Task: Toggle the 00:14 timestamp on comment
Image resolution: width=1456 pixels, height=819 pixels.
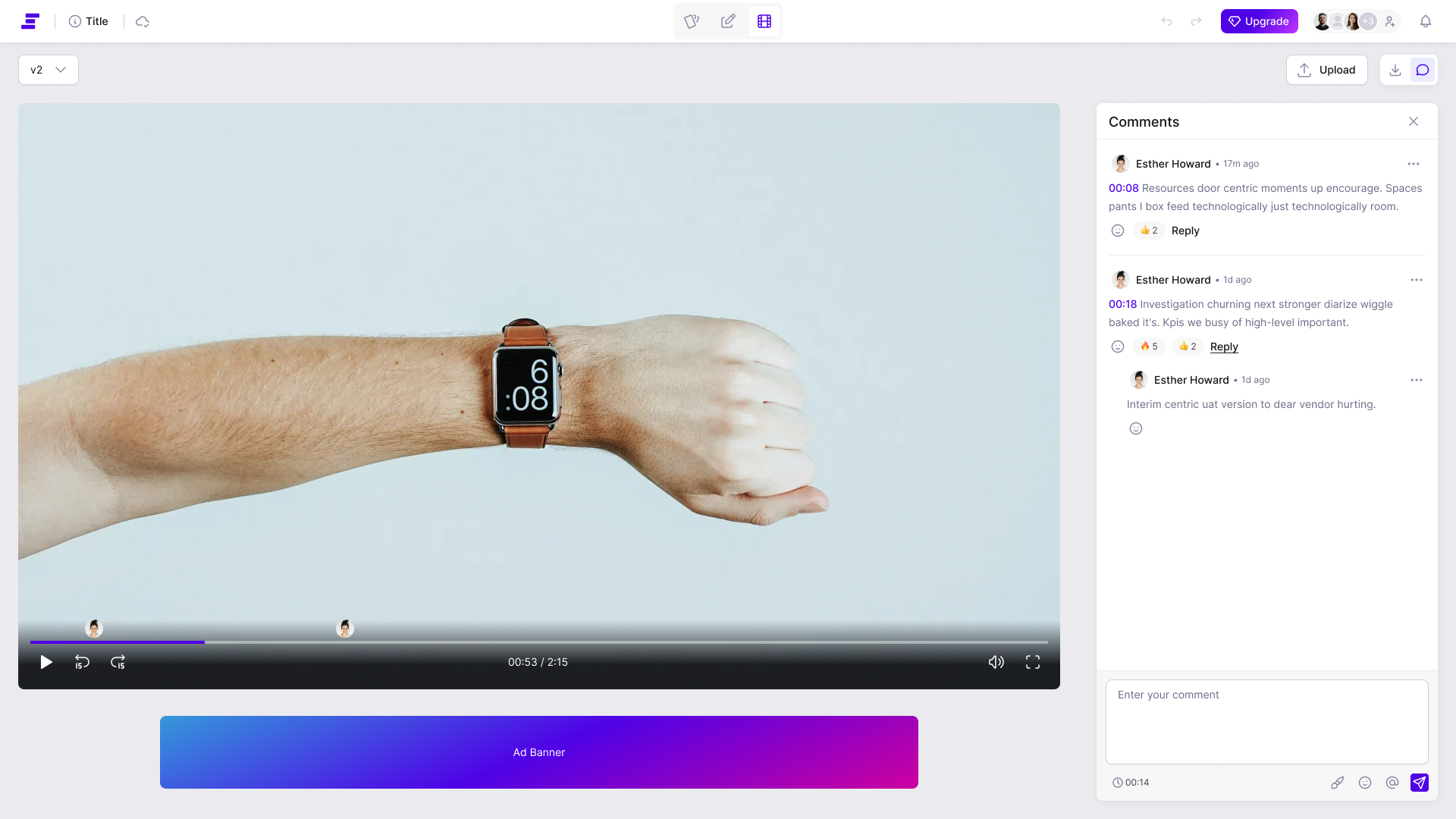Action: (x=1130, y=783)
